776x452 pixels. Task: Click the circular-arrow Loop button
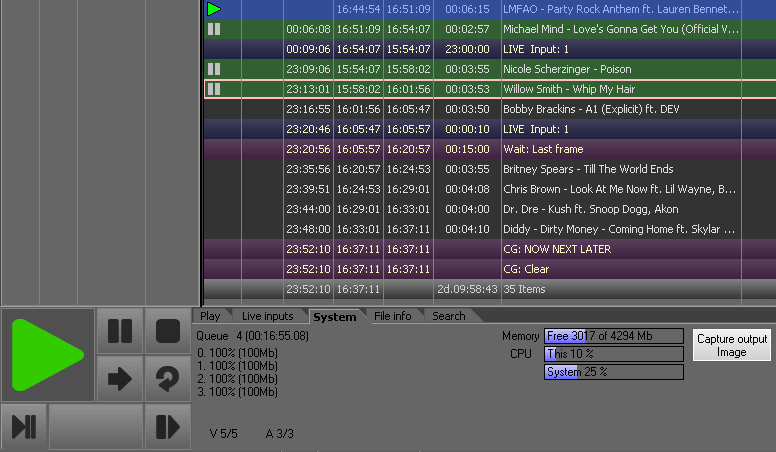[x=167, y=379]
